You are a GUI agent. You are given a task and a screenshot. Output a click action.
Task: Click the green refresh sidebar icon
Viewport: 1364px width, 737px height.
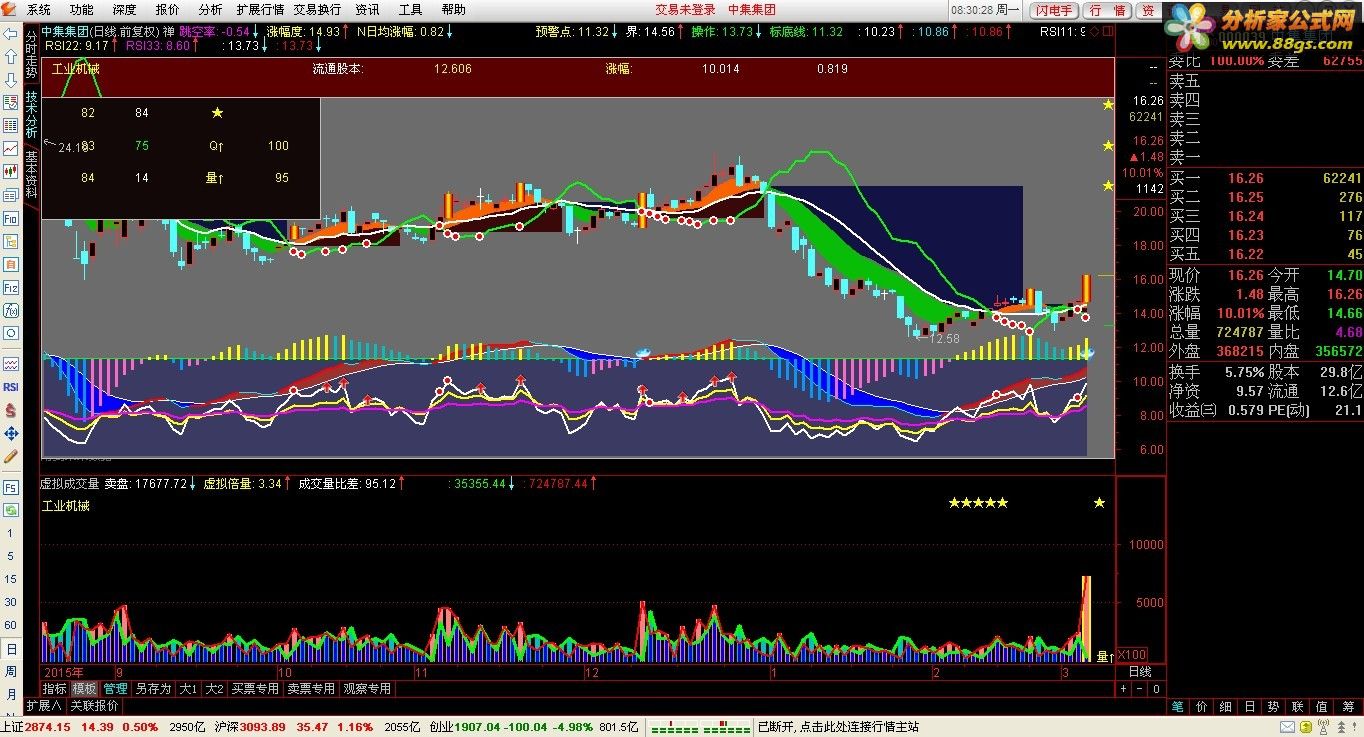click(x=11, y=510)
